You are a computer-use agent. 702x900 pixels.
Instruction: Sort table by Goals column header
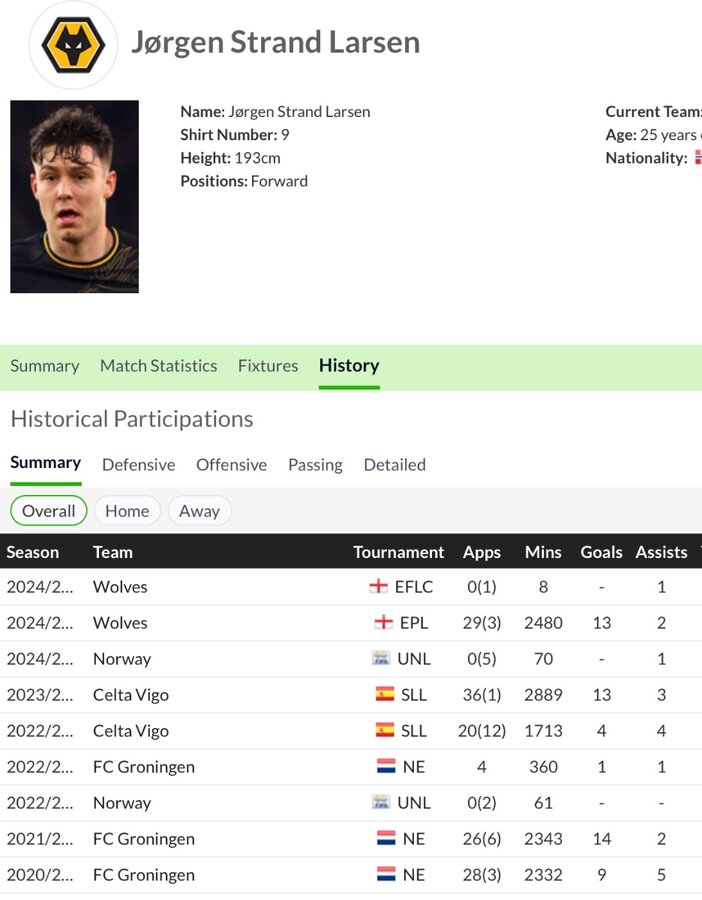(x=601, y=552)
